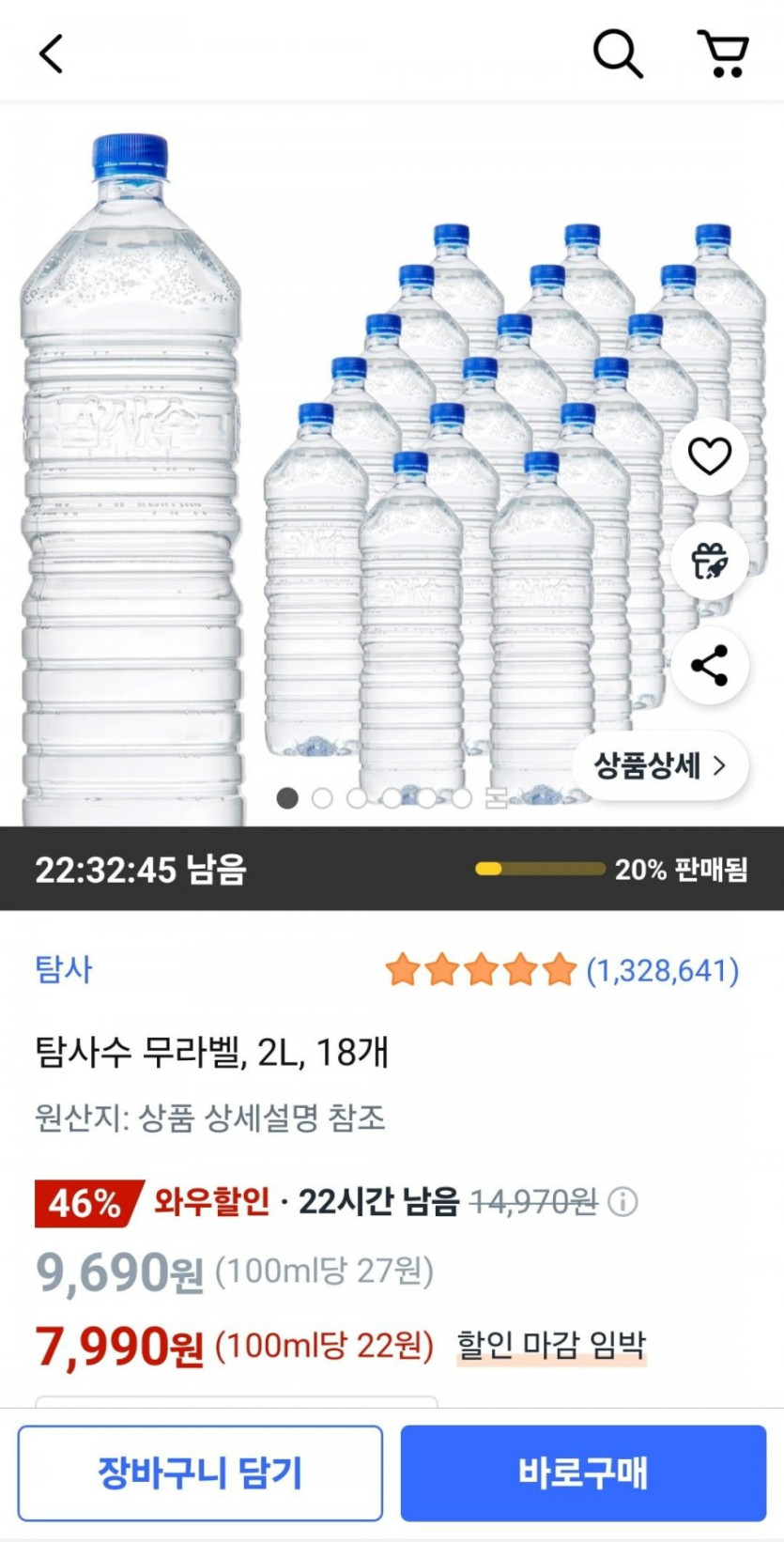784x1542 pixels.
Task: Select the first image indicator dot
Action: point(287,798)
